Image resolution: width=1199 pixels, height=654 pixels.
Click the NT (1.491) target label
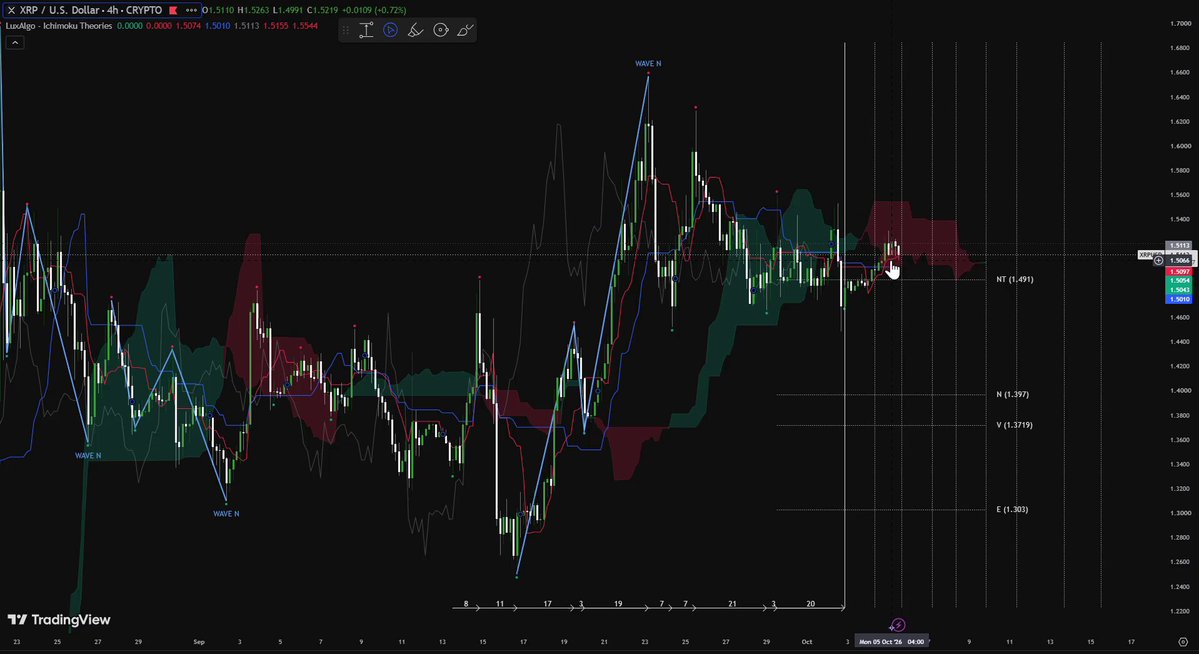tap(1015, 279)
